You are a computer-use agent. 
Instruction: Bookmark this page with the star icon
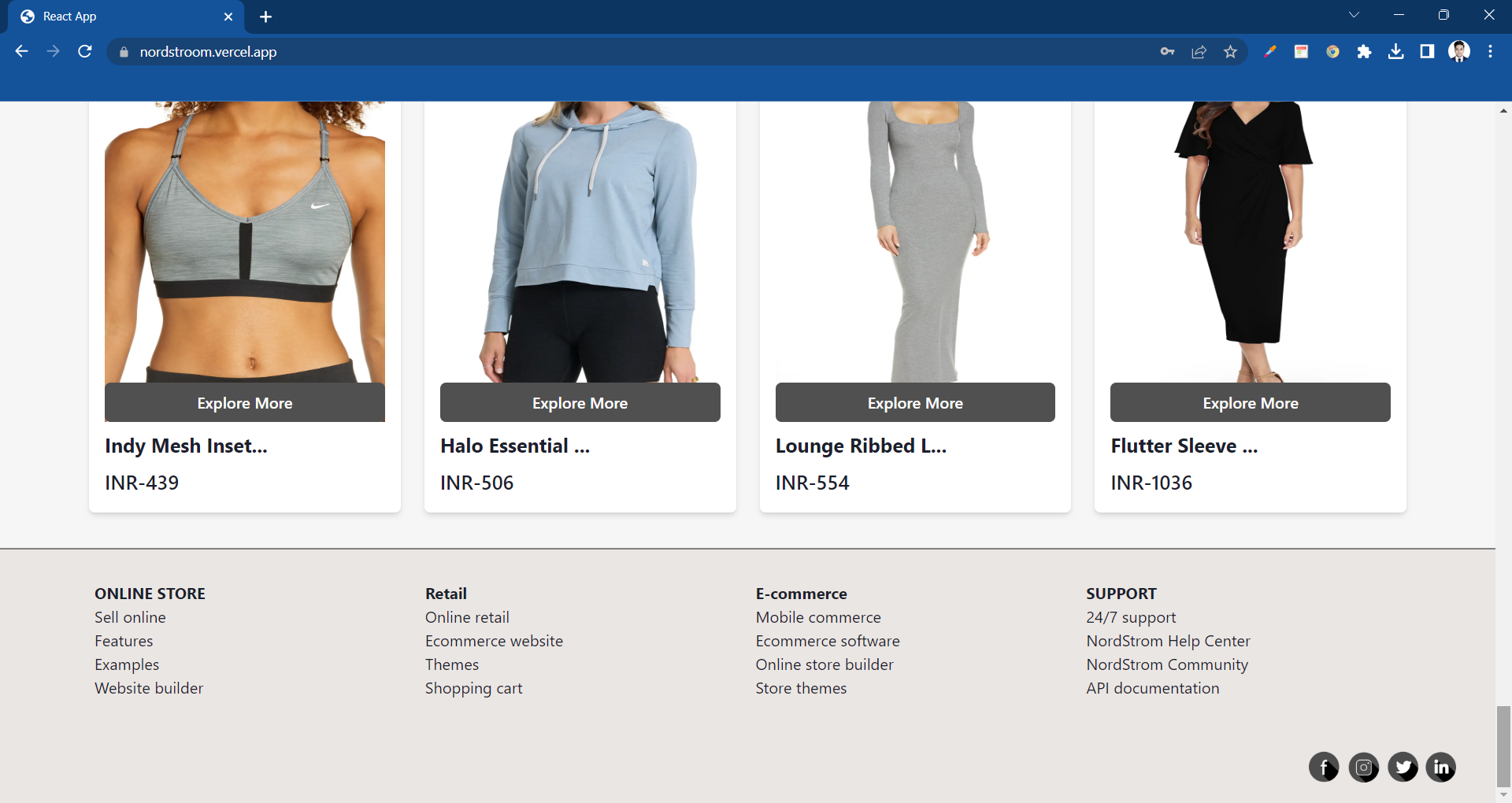[1230, 52]
